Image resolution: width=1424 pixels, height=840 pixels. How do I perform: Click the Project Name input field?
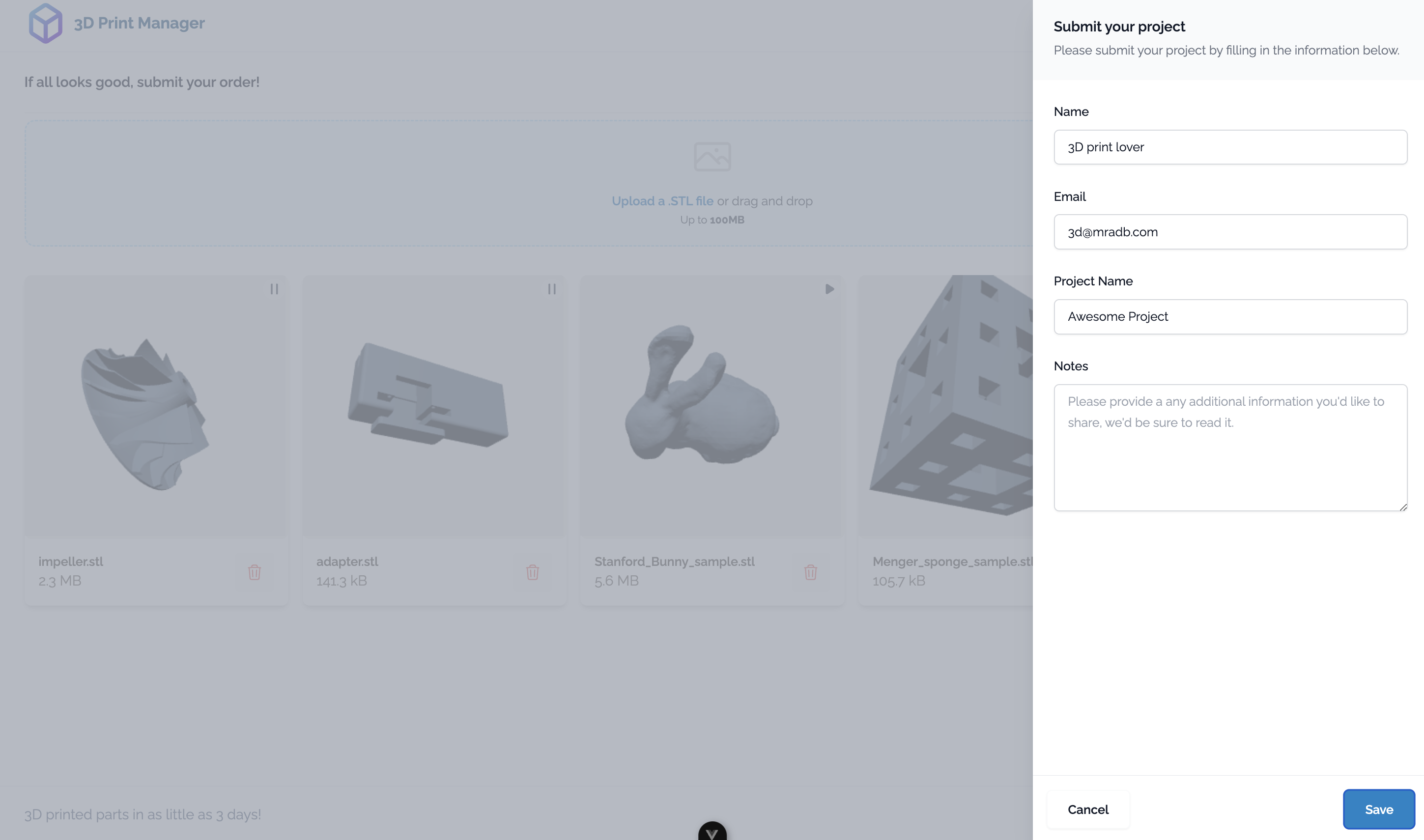point(1231,316)
